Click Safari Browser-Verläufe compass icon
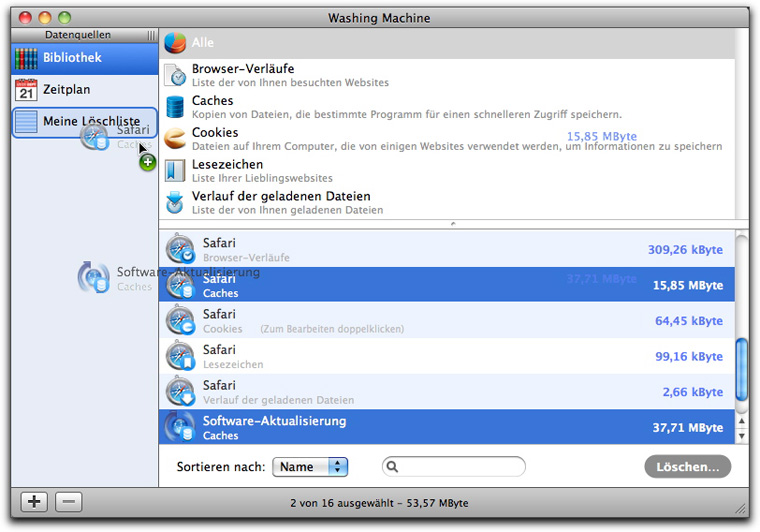 [180, 249]
